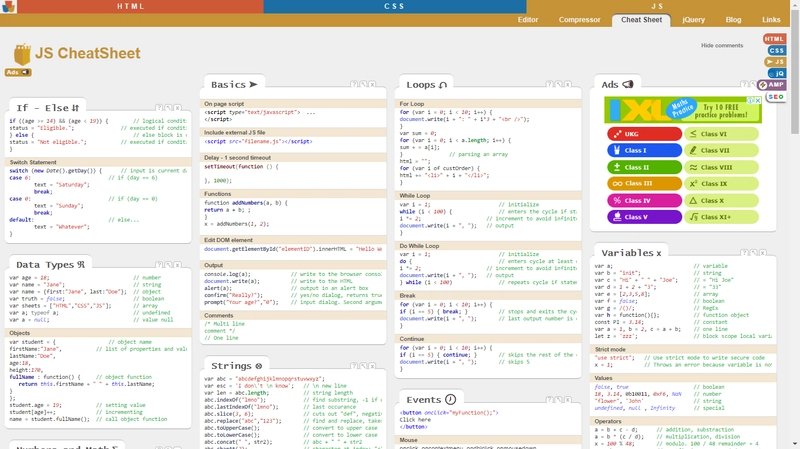The image size is (800, 449).
Task: Click the JS side badge with arrow
Action: [x=775, y=62]
